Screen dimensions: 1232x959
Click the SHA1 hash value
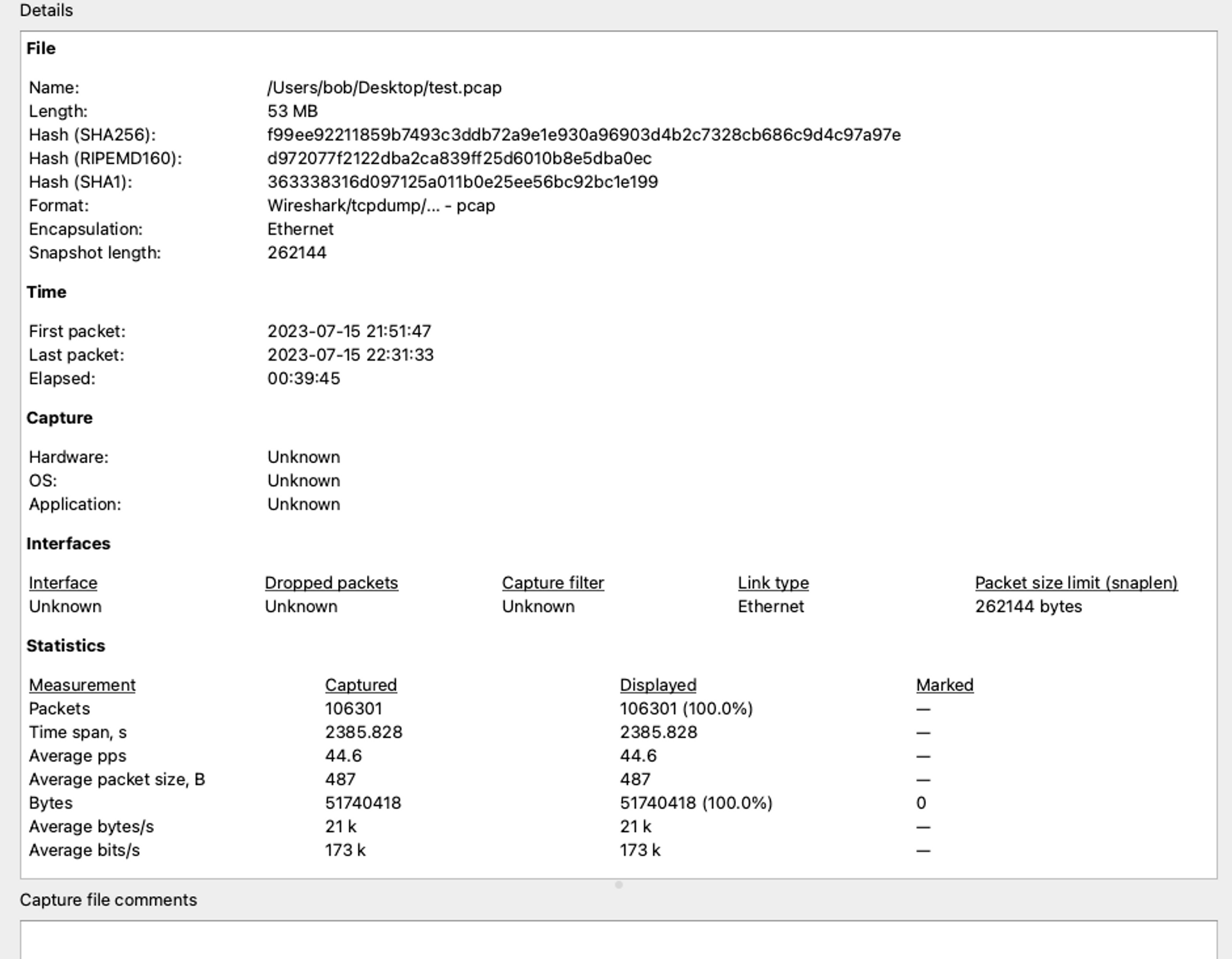click(462, 182)
